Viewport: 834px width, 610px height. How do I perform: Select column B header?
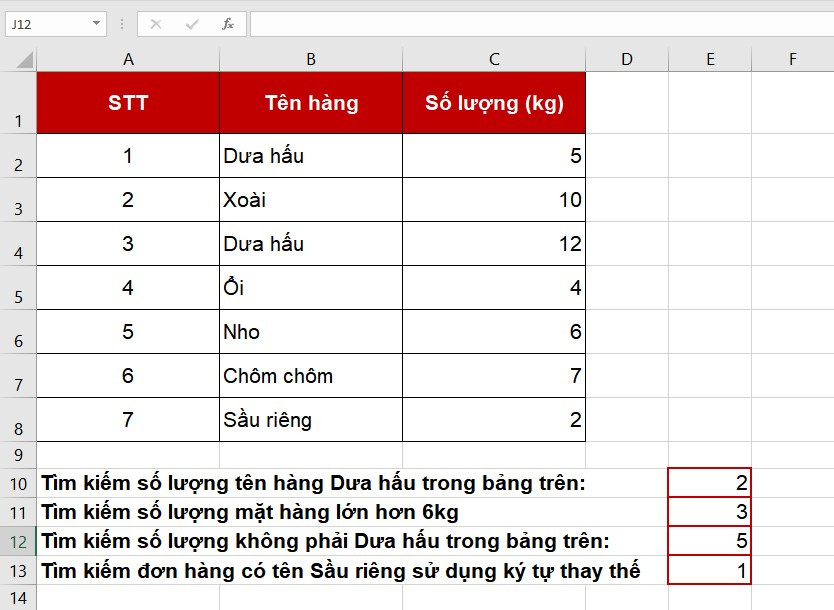(311, 59)
